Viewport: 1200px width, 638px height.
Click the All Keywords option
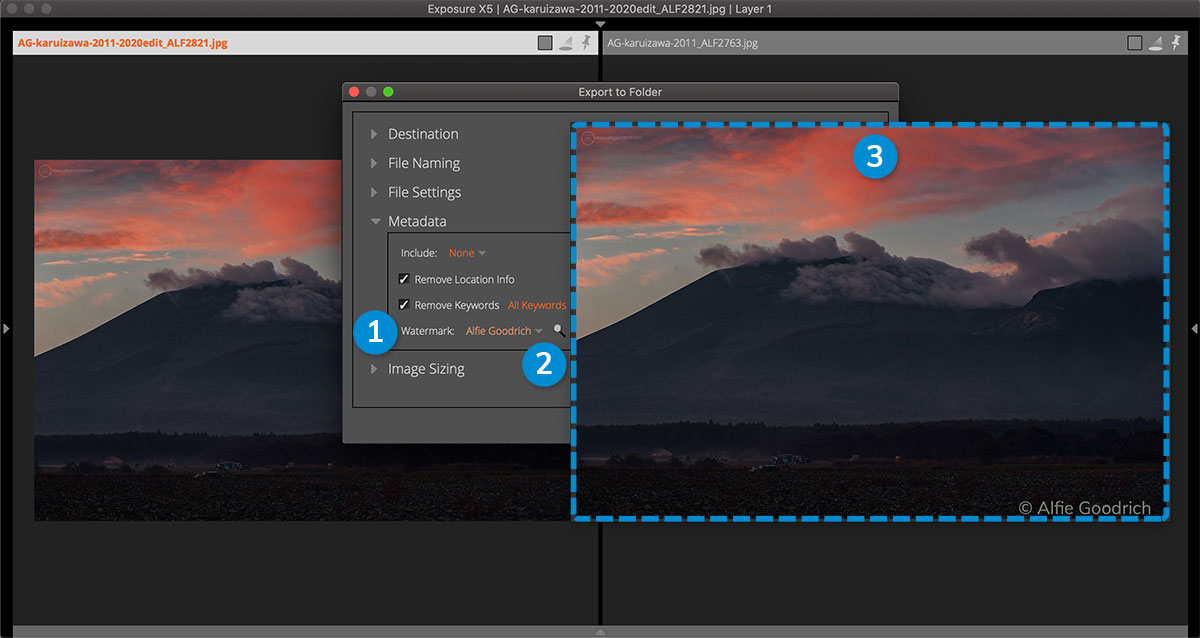(537, 305)
